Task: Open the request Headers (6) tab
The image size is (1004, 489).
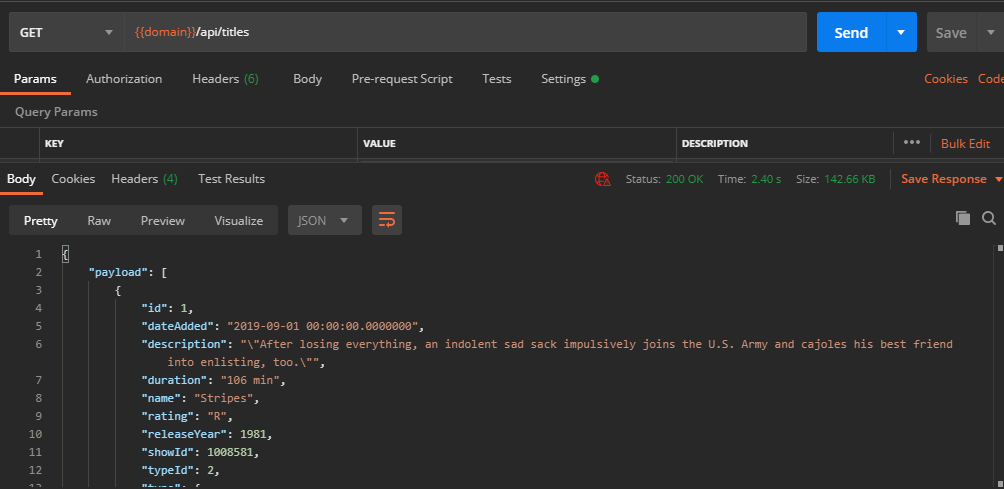Action: click(225, 79)
